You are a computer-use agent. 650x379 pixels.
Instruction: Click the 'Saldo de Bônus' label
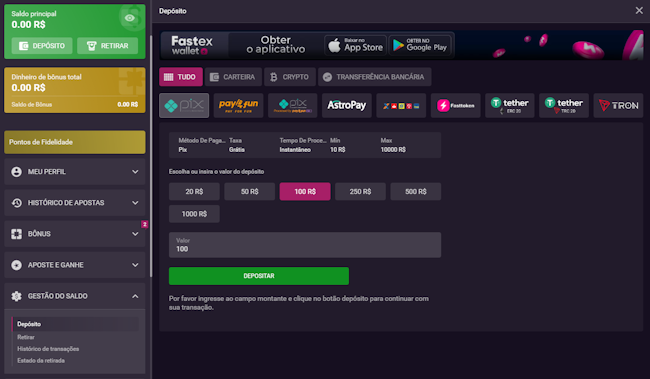click(32, 104)
